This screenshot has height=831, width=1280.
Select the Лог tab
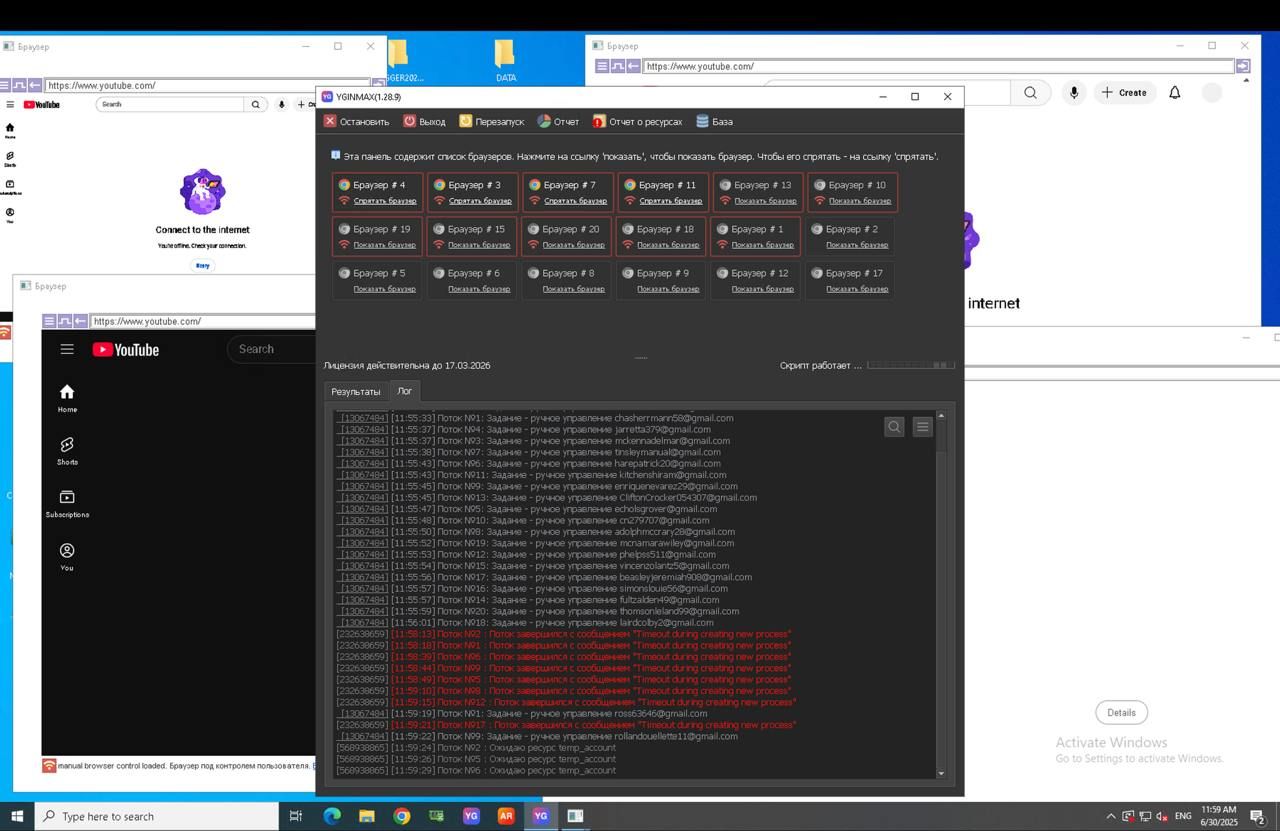pyautogui.click(x=404, y=391)
